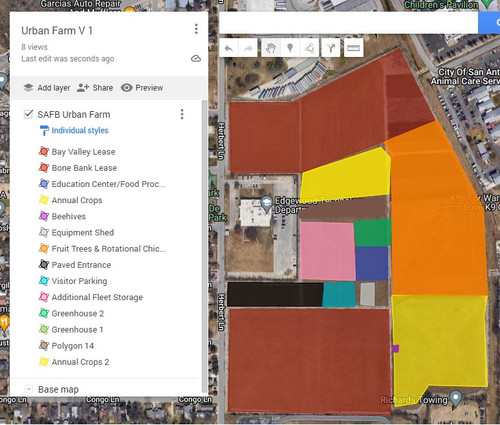Click the Greenhouse 1 light green icon
This screenshot has width=500, height=425.
pos(44,329)
